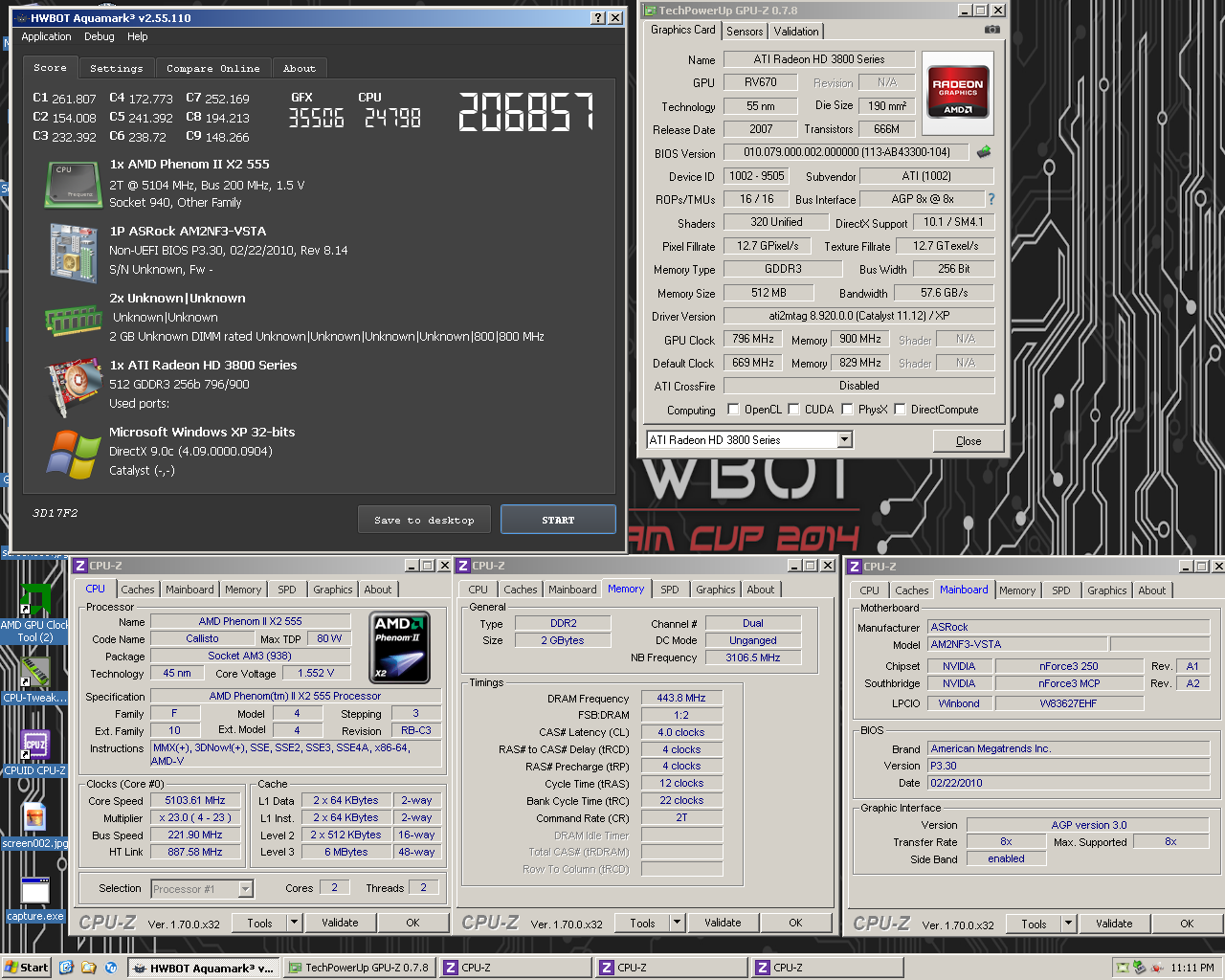Select the CPU-Tweak desktop shortcut
1225x980 pixels.
point(34,679)
